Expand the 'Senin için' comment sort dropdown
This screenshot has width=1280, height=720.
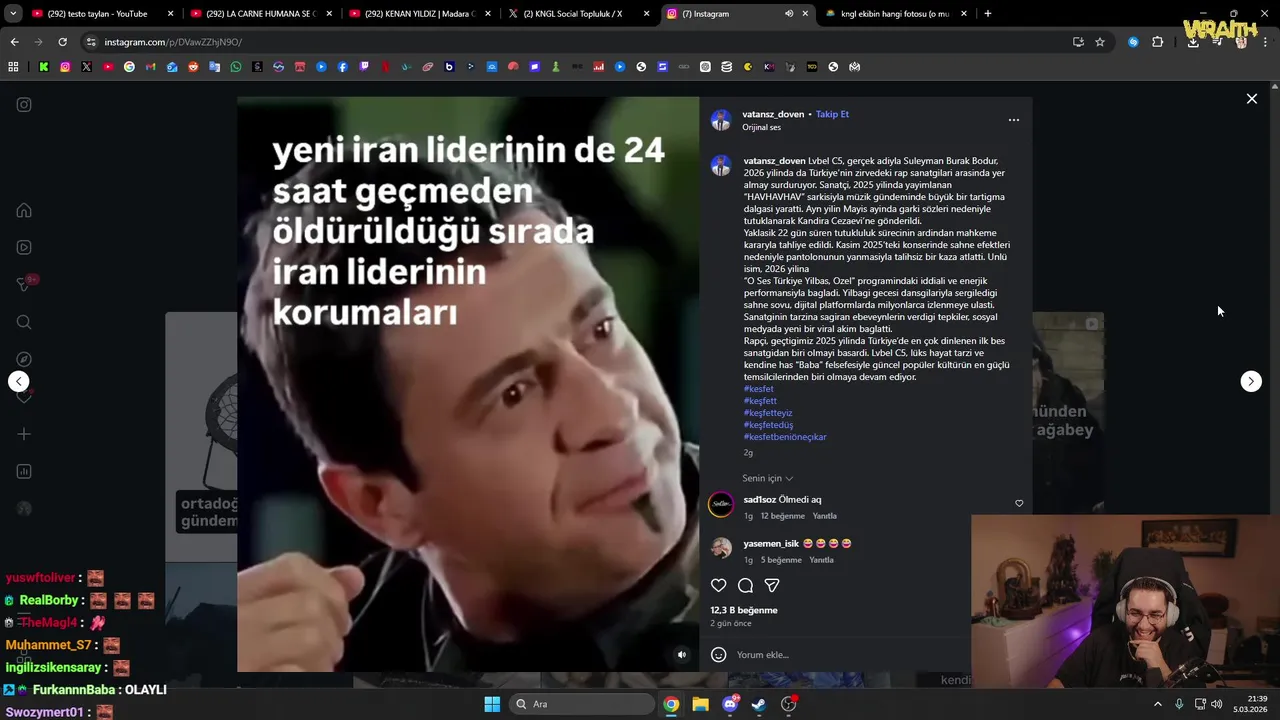click(767, 478)
